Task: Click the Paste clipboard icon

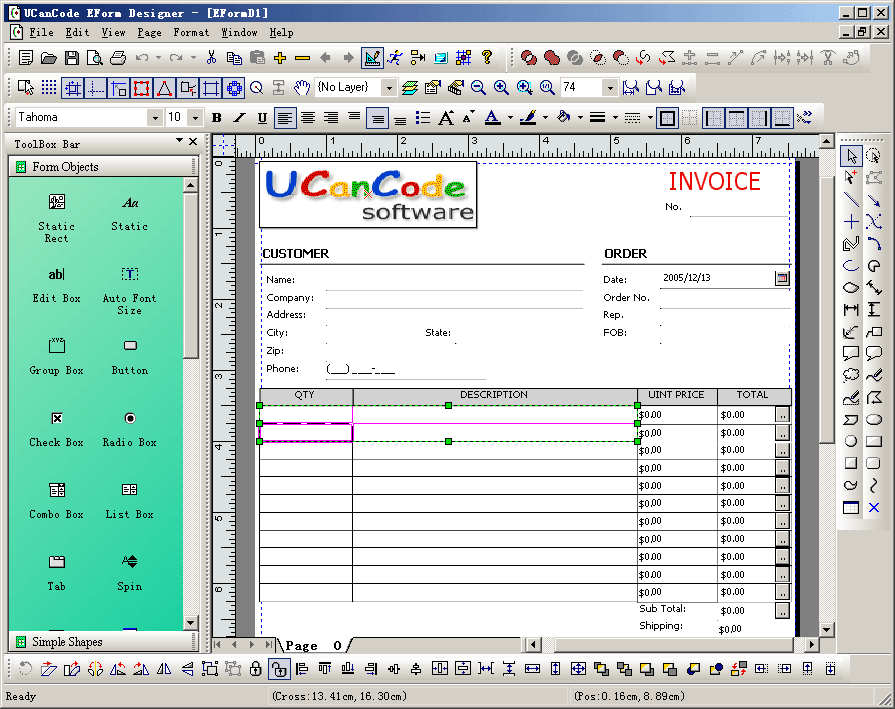Action: point(257,58)
